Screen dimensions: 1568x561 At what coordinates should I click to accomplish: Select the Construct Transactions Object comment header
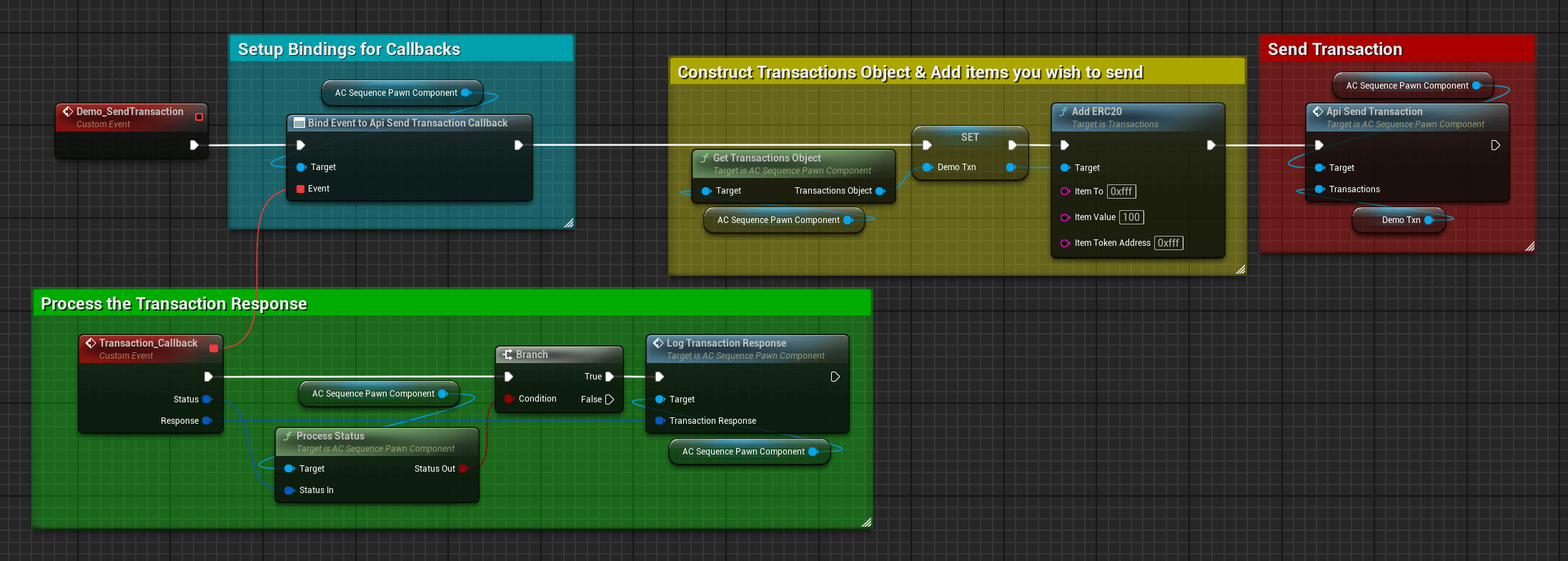tap(958, 71)
